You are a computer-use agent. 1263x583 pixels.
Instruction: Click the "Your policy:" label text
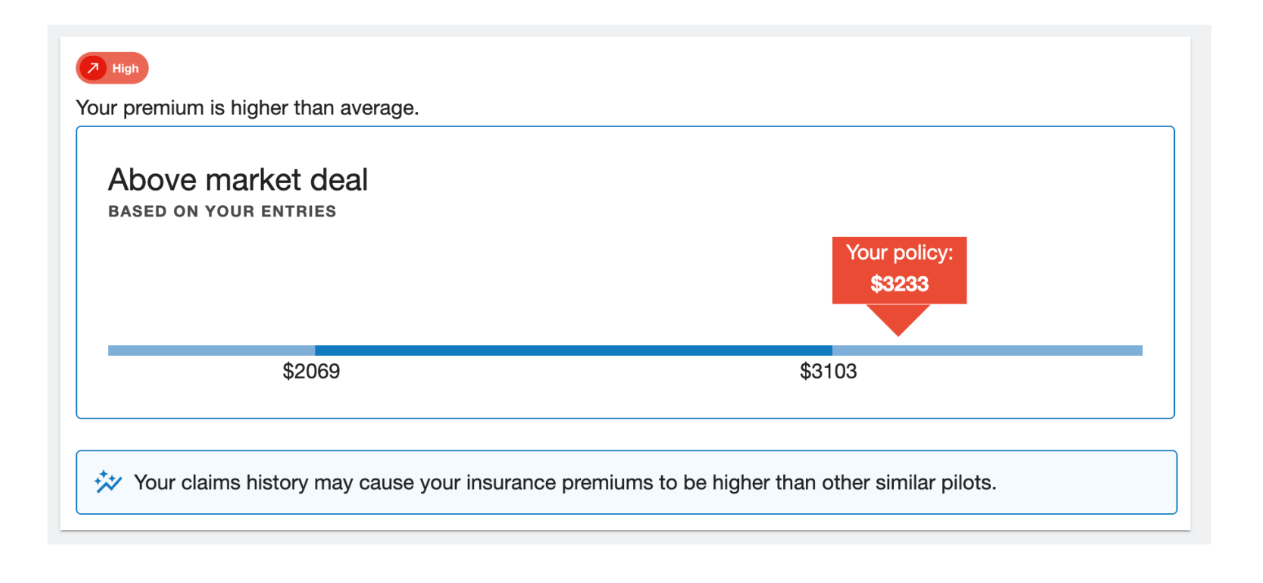(899, 253)
